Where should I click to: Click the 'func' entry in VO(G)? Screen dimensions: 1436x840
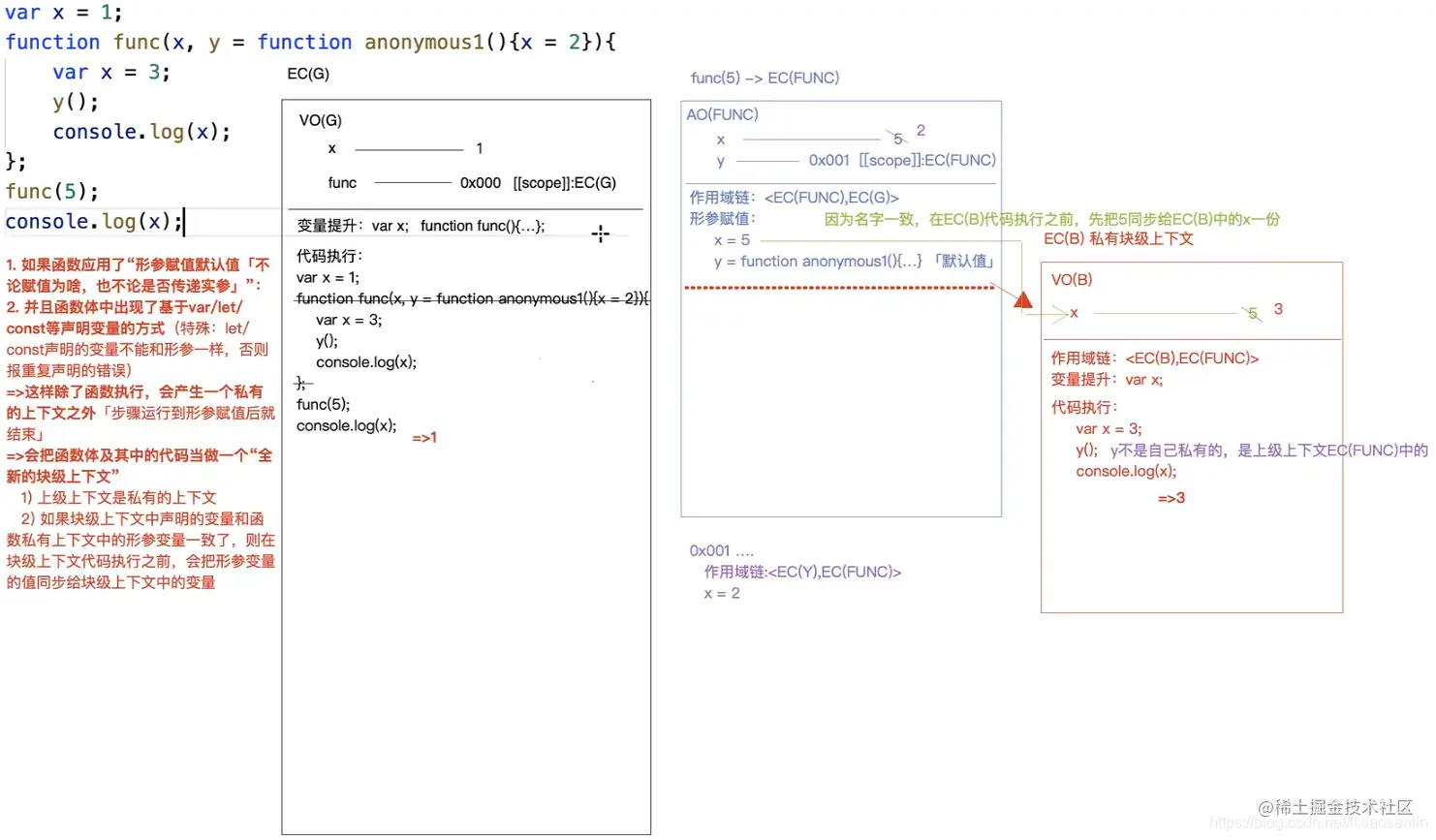point(342,183)
